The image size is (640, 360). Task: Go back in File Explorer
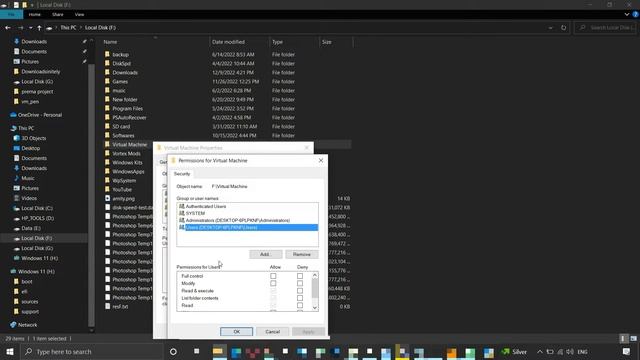pos(8,28)
